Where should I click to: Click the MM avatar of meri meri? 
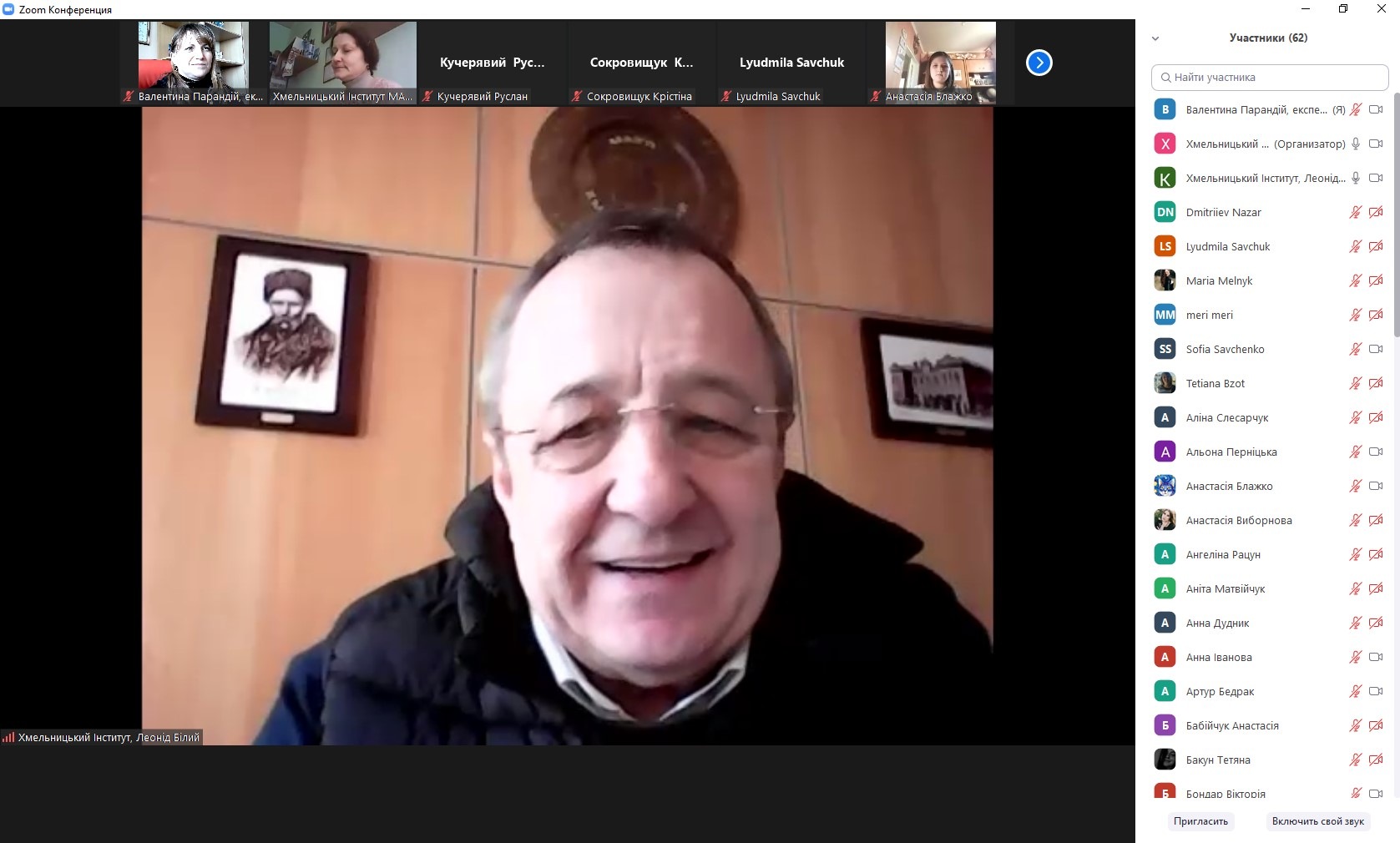pos(1165,315)
